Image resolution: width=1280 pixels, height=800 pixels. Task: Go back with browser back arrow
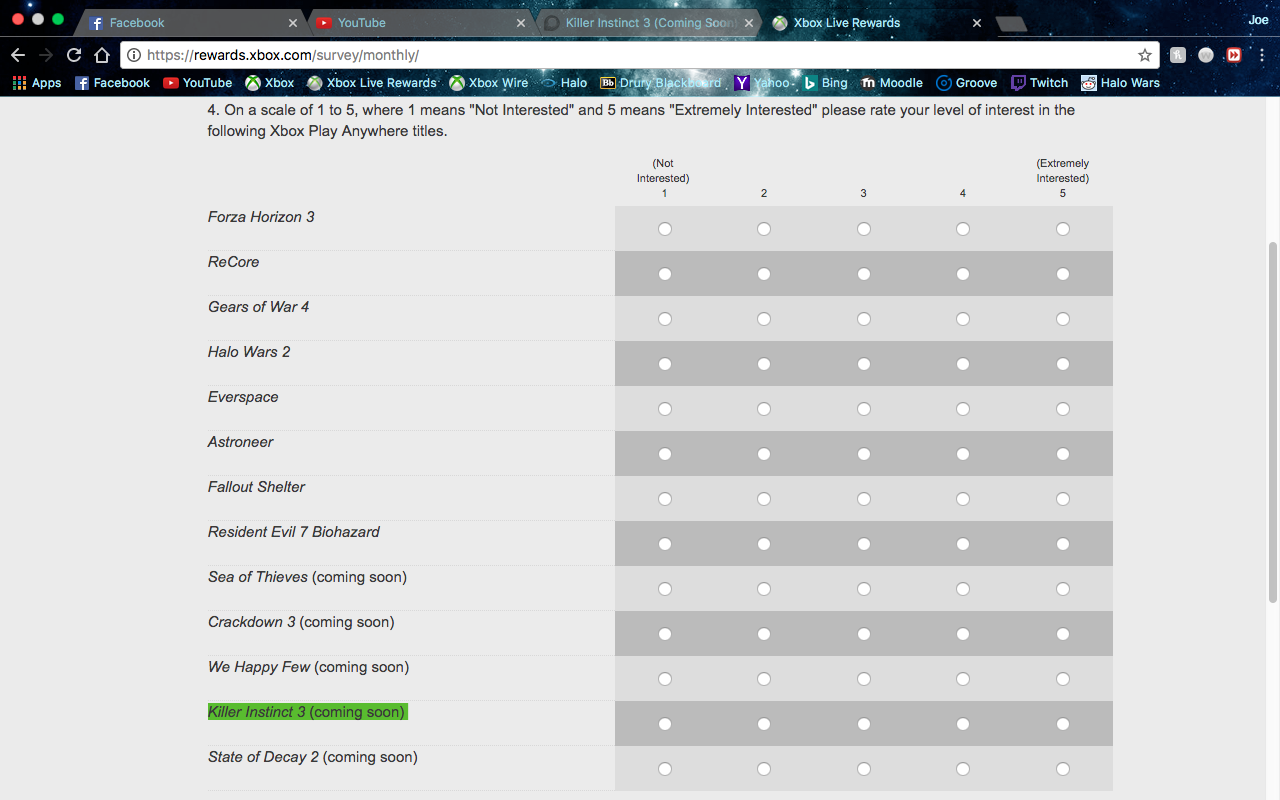point(18,55)
